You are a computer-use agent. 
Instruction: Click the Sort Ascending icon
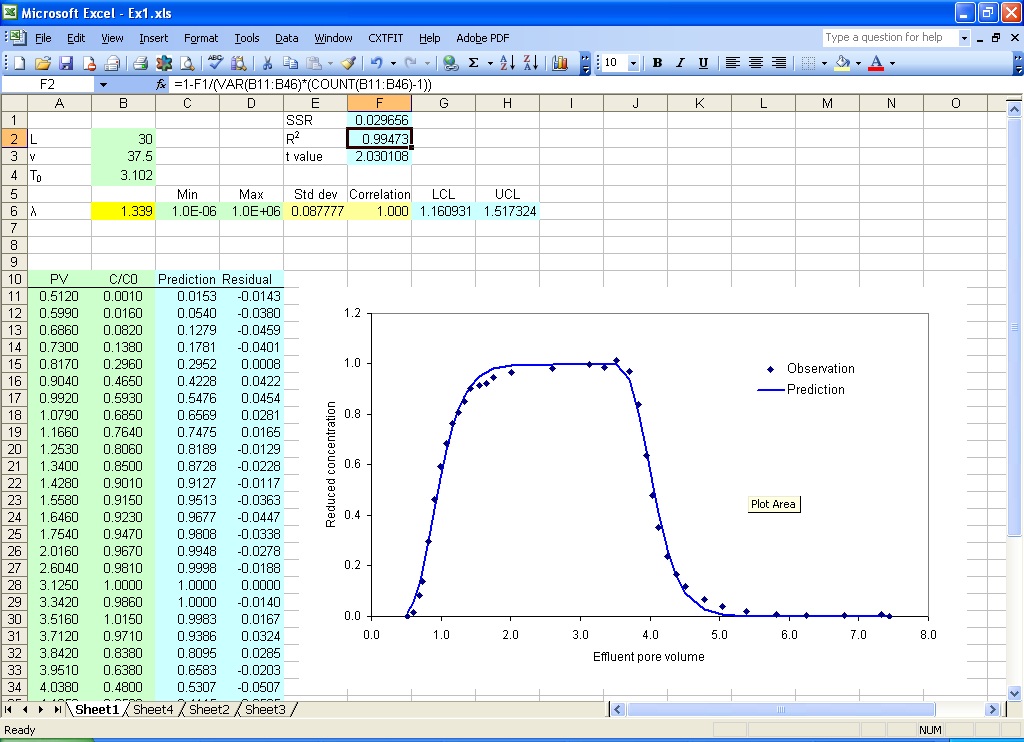[507, 63]
